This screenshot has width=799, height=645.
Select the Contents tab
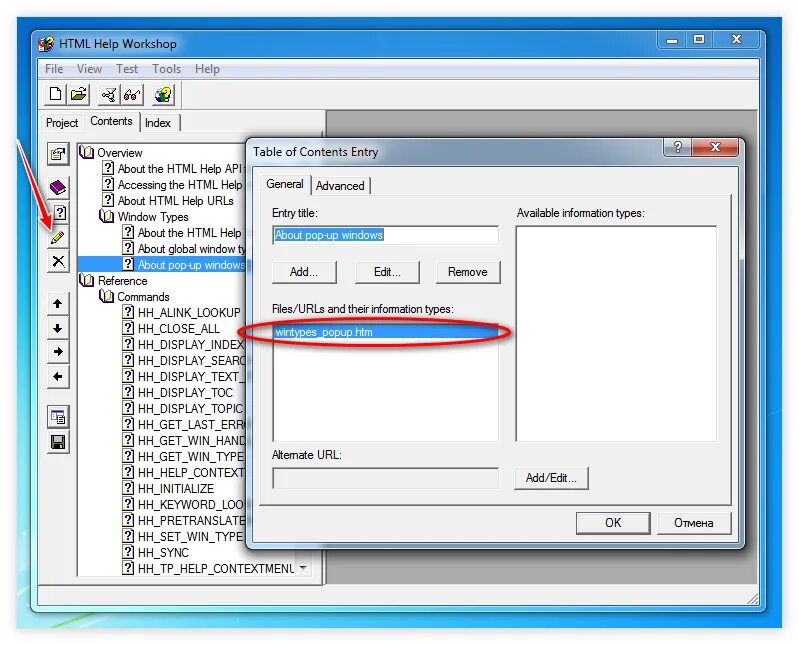[111, 121]
